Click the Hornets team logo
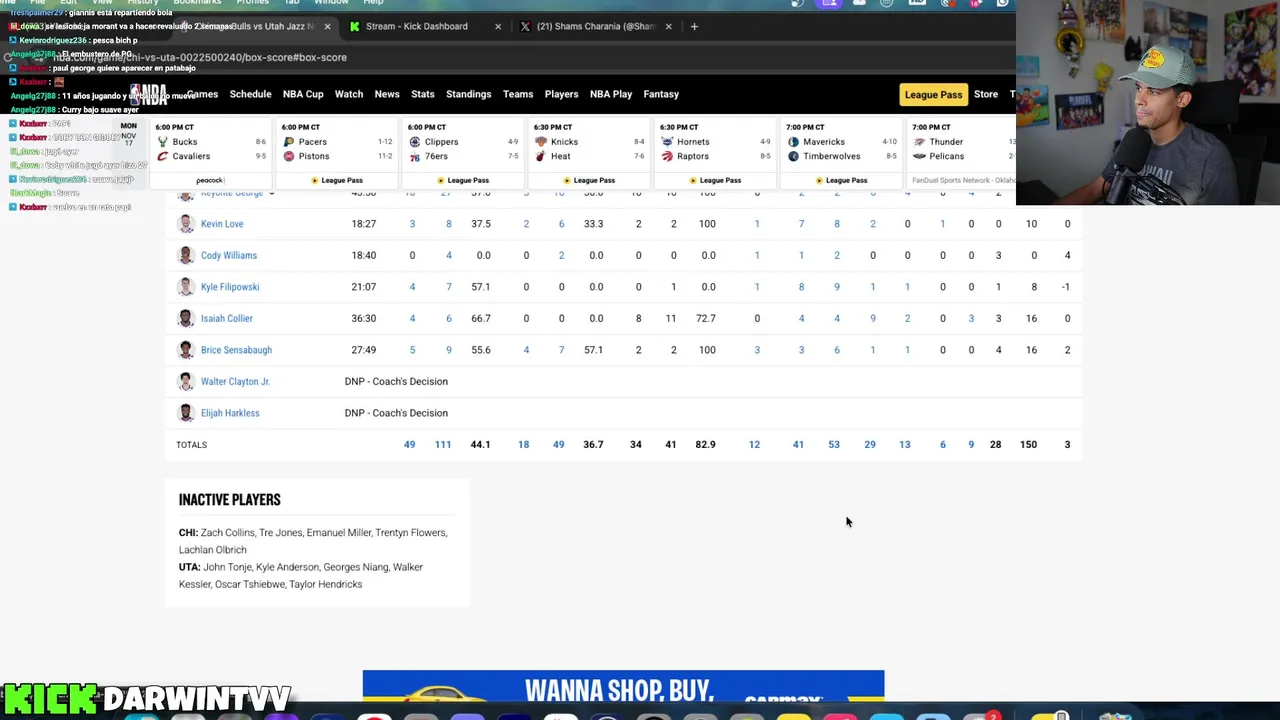1280x720 pixels. coord(667,142)
